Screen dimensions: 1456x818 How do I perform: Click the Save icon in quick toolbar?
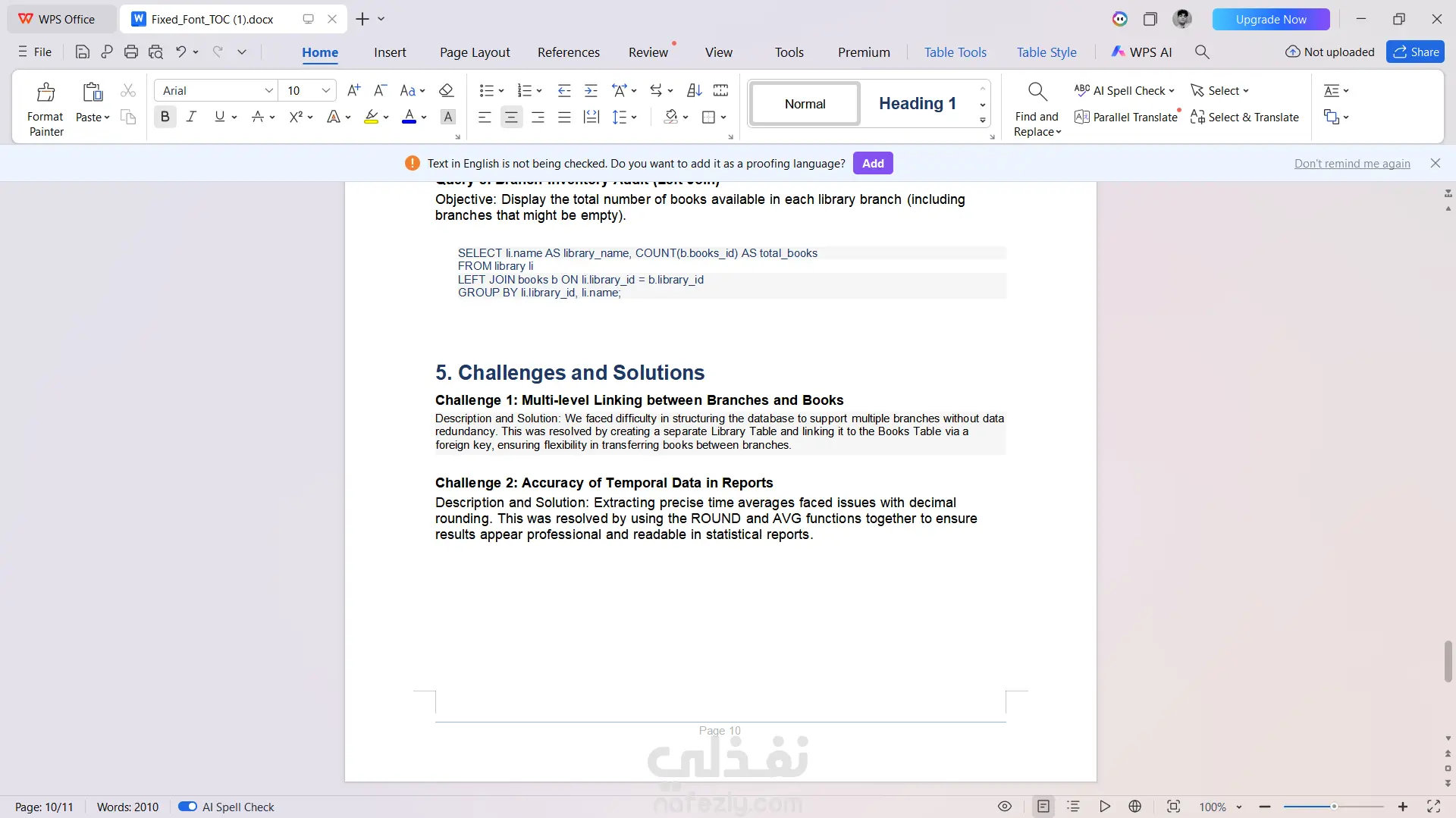[83, 52]
